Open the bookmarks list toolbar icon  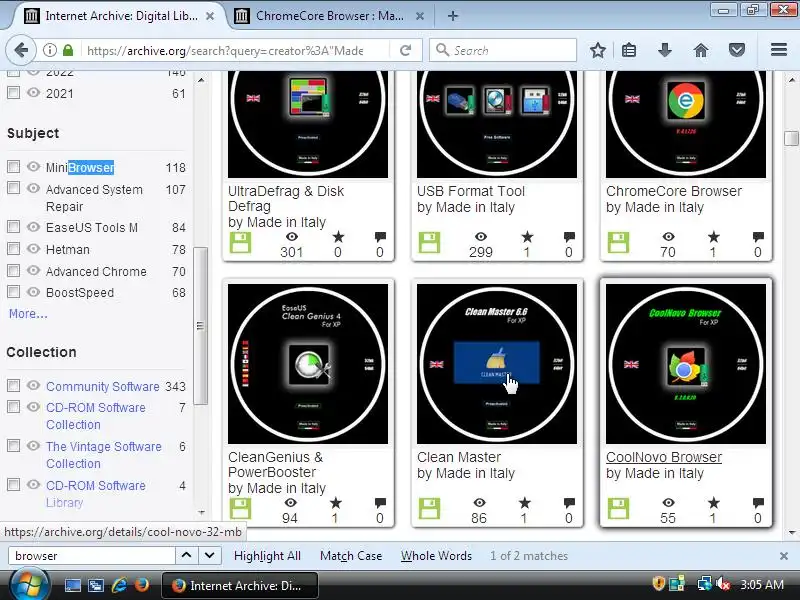pyautogui.click(x=629, y=51)
